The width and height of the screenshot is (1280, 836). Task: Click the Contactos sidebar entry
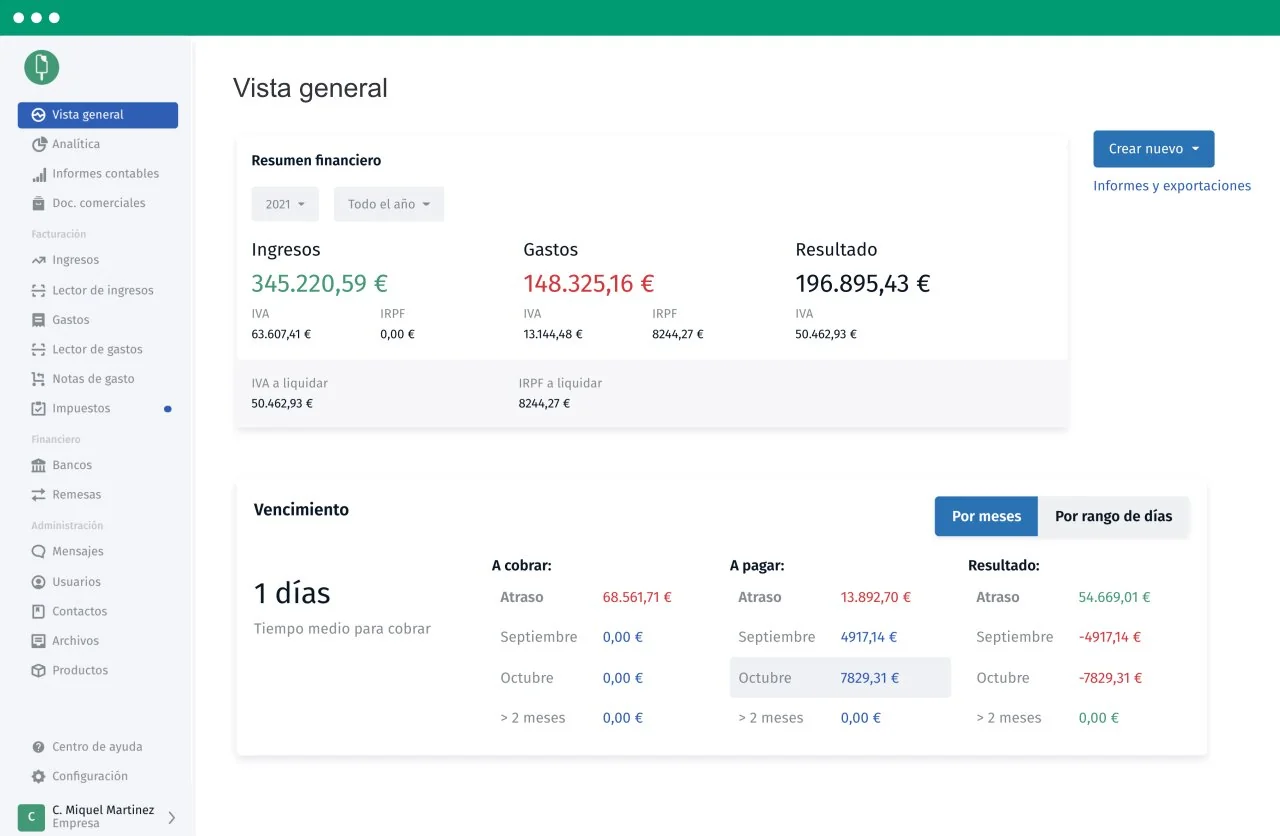[x=79, y=612]
